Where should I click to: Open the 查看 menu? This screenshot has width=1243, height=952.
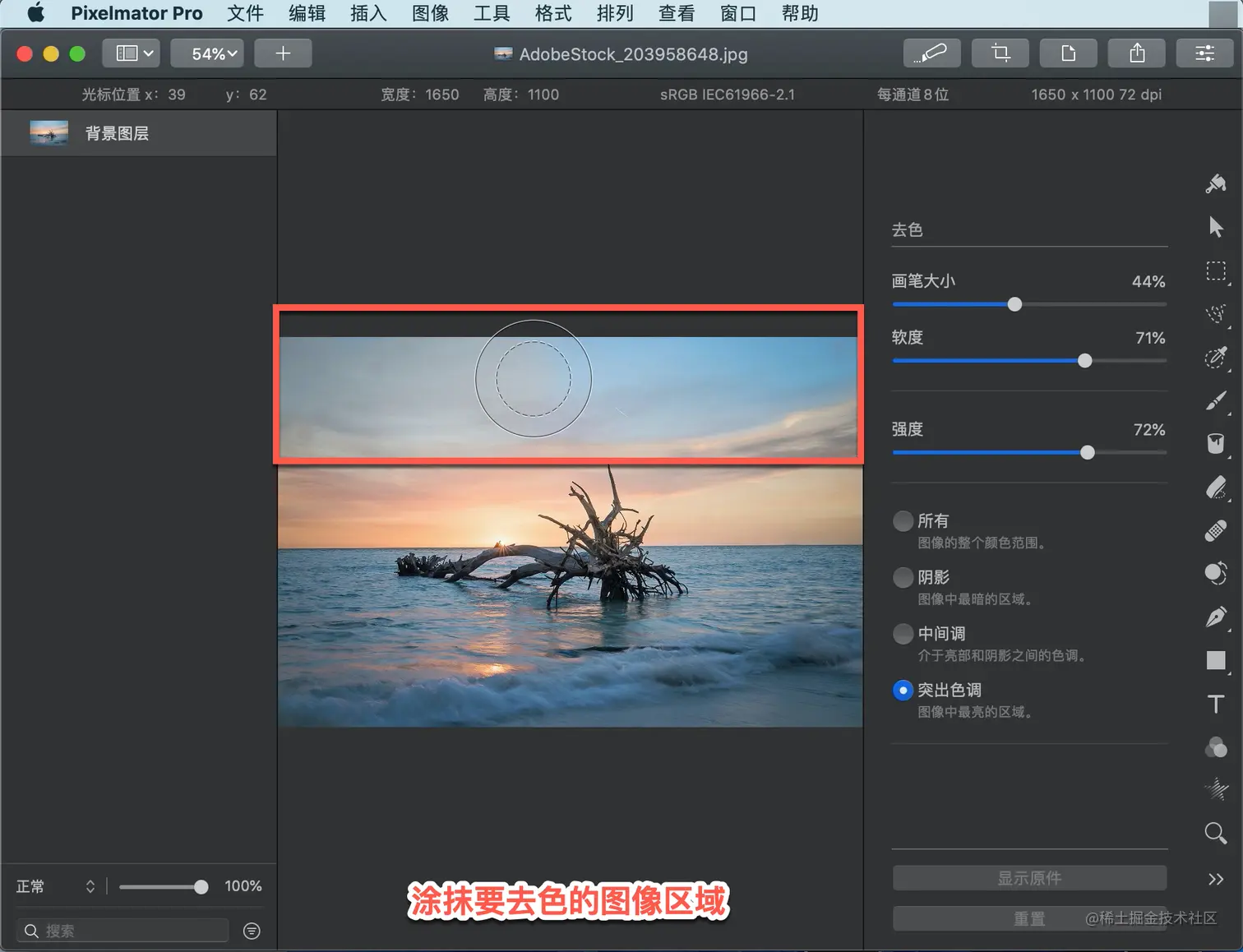point(677,13)
